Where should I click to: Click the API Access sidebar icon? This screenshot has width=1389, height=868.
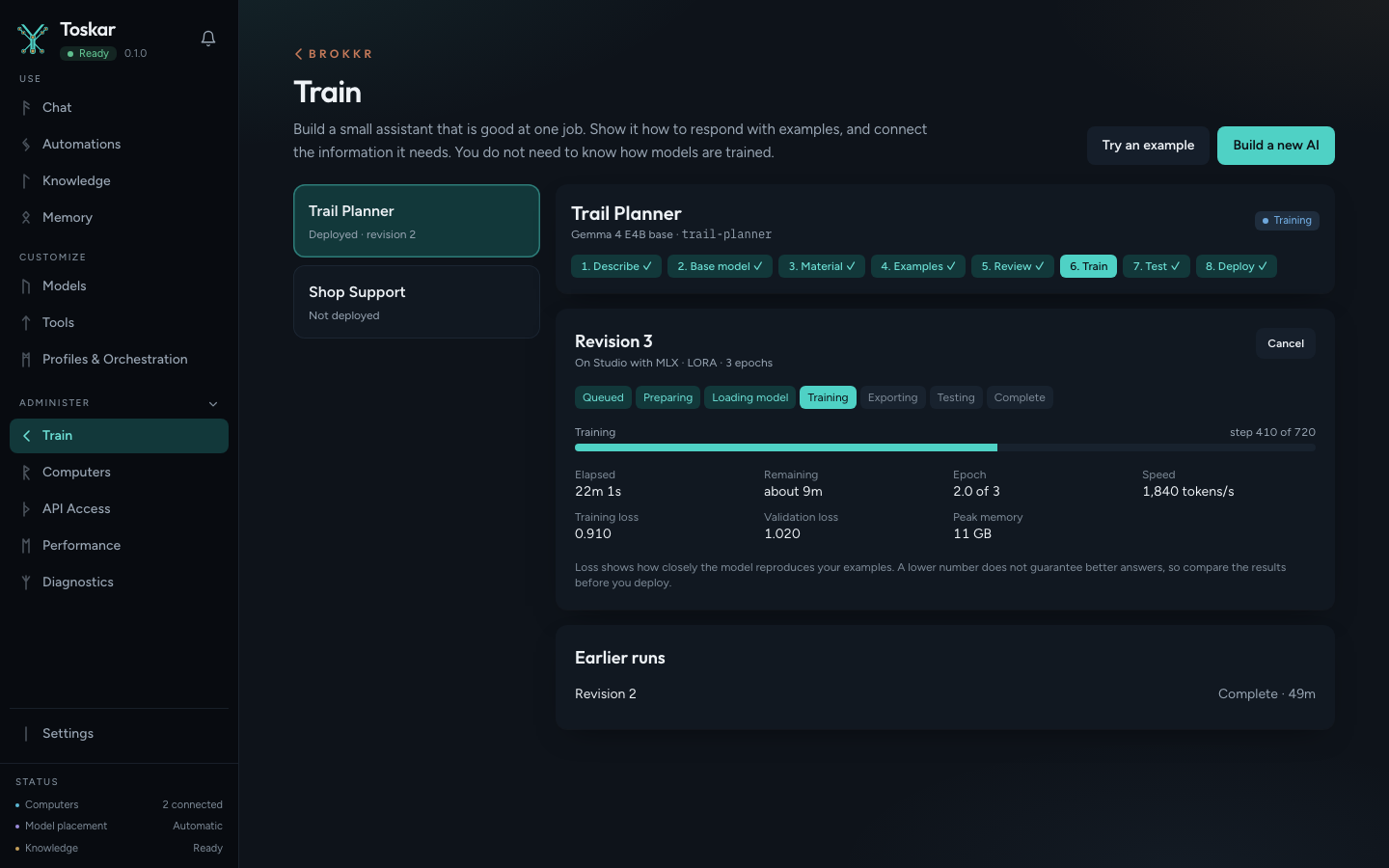[x=26, y=509]
